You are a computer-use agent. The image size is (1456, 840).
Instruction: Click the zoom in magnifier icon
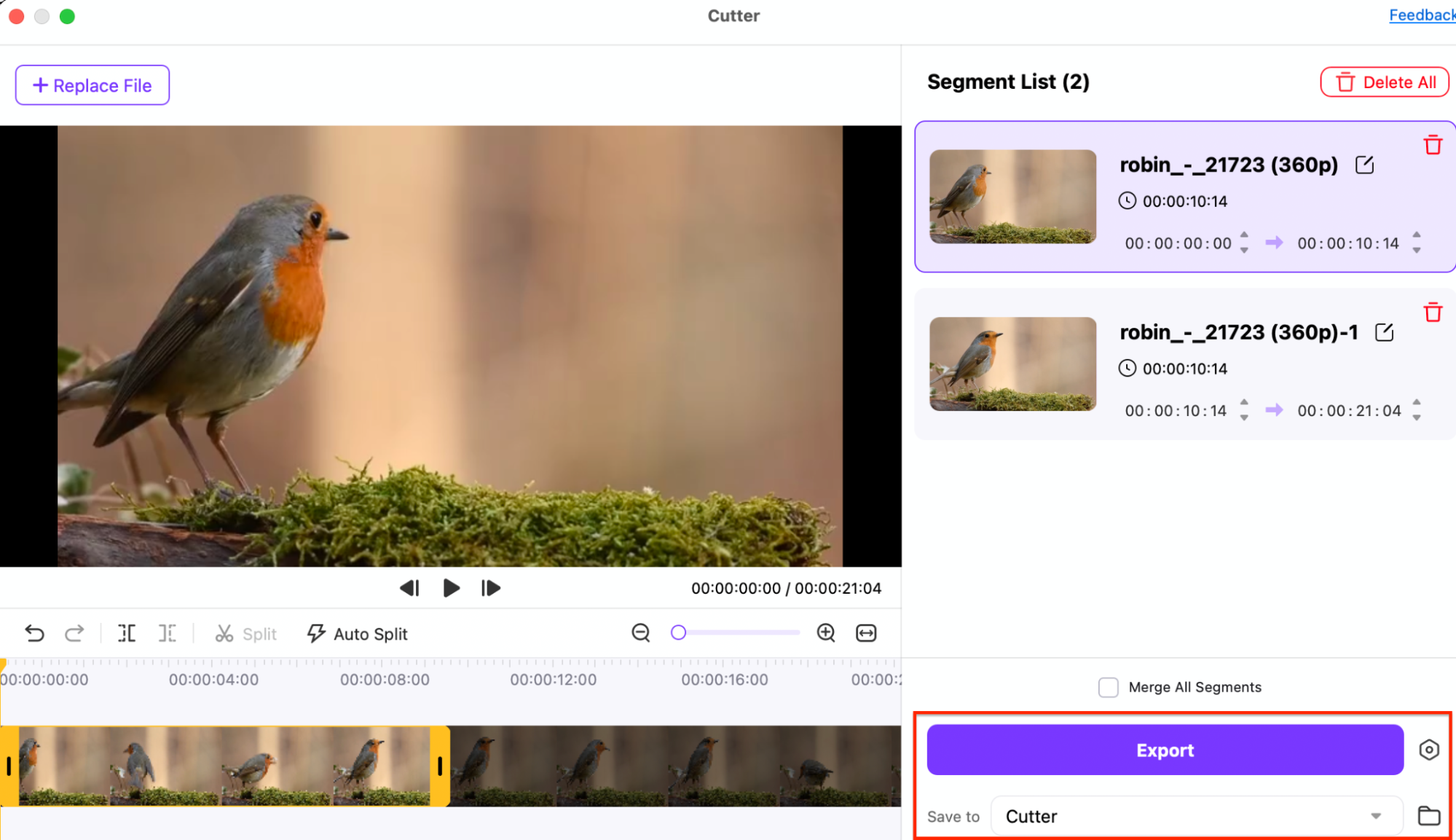[x=826, y=633]
